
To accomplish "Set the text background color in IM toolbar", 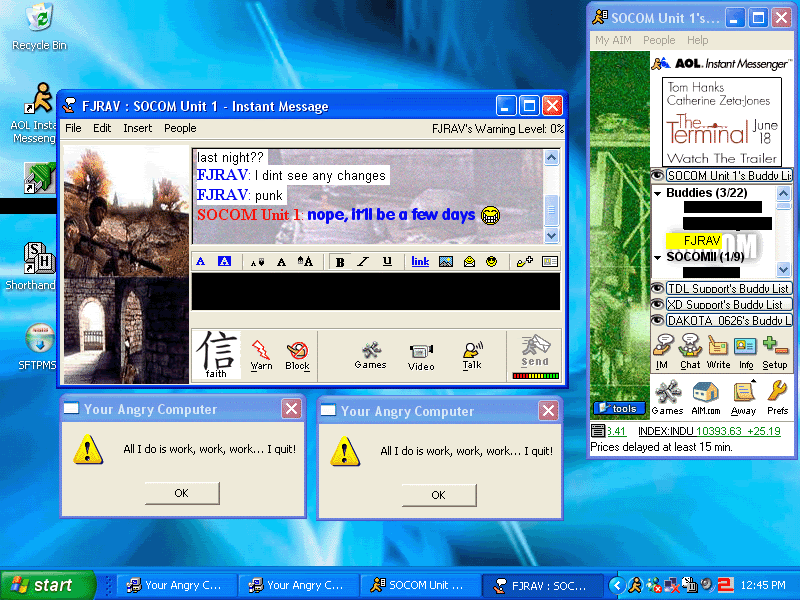I will click(x=224, y=262).
